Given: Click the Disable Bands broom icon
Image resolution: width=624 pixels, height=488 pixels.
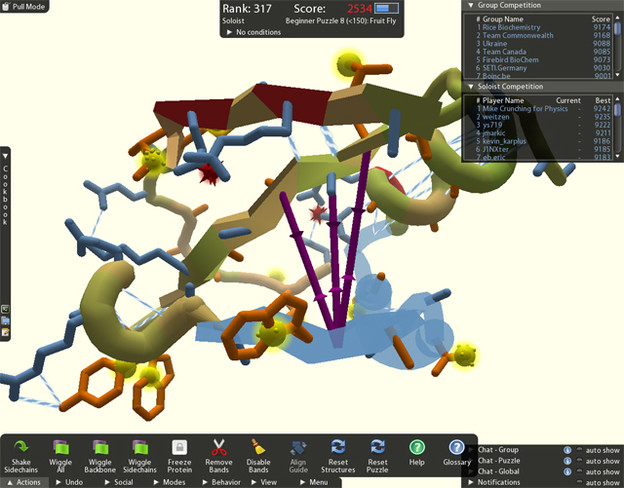Looking at the screenshot, I should 258,448.
